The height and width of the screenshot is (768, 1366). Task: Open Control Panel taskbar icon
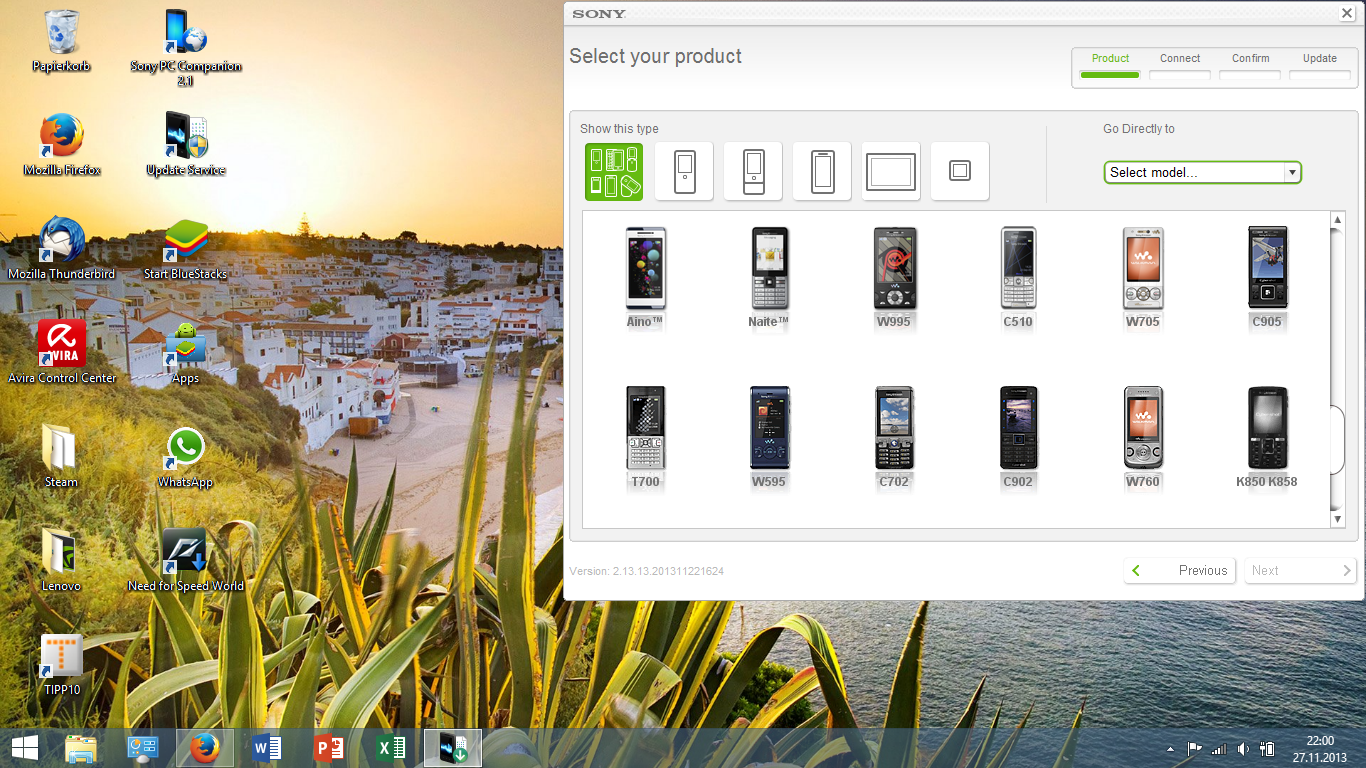coord(143,748)
